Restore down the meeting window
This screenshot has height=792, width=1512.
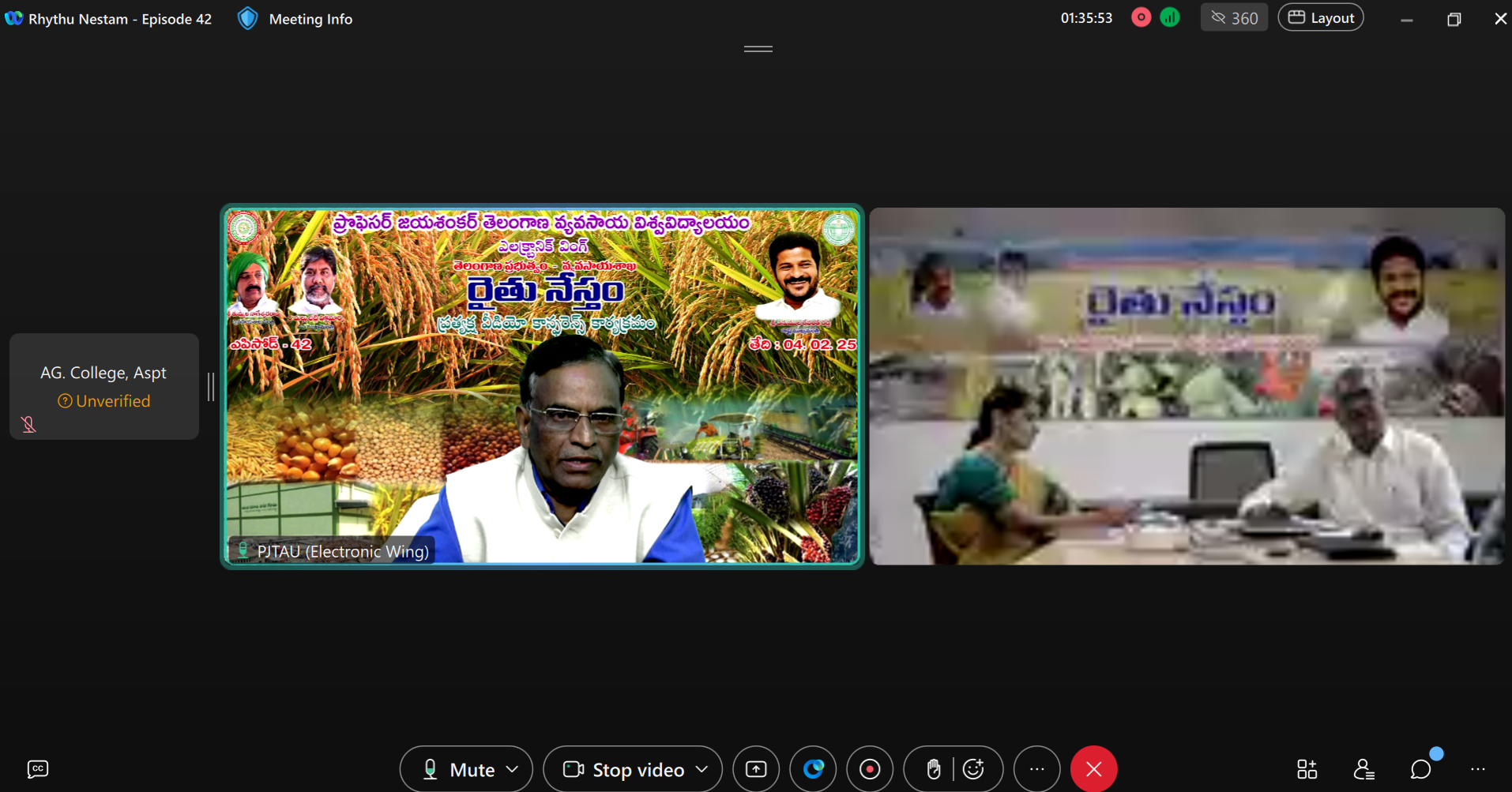pos(1454,19)
